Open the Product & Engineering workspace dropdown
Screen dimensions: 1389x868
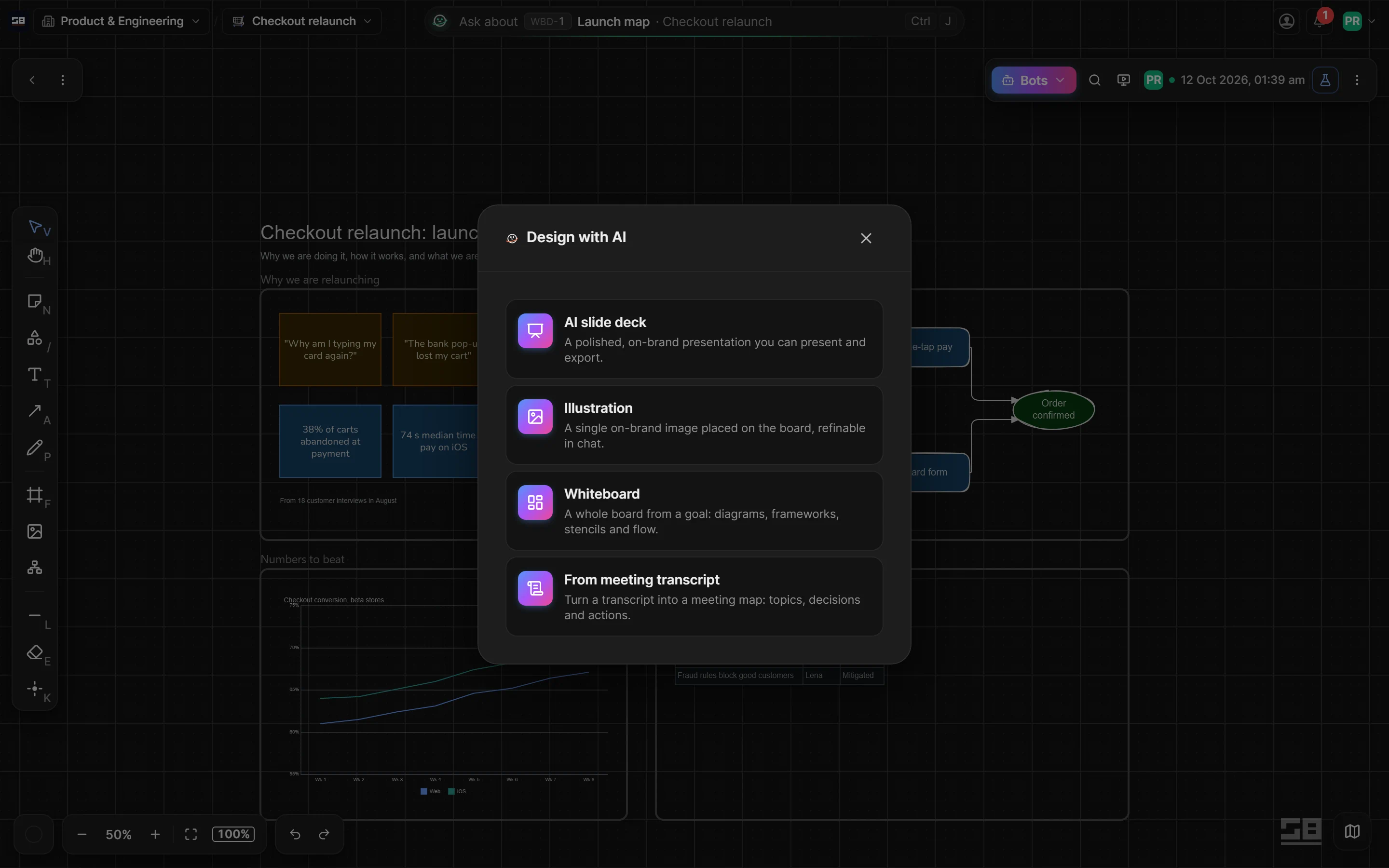click(x=121, y=21)
